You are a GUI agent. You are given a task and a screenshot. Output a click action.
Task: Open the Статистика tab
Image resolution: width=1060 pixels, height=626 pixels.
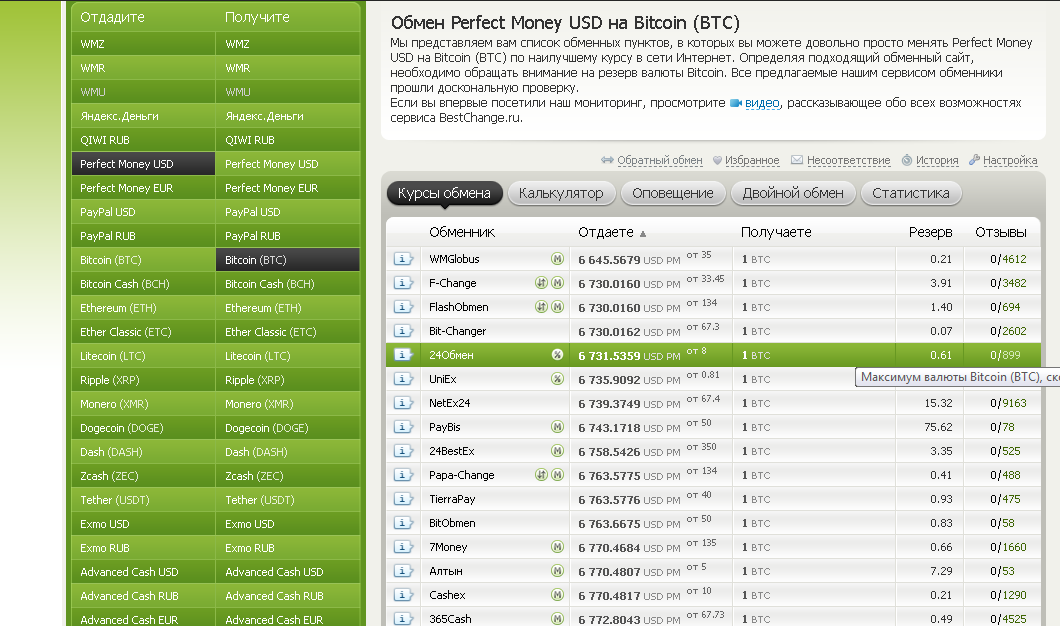click(911, 193)
